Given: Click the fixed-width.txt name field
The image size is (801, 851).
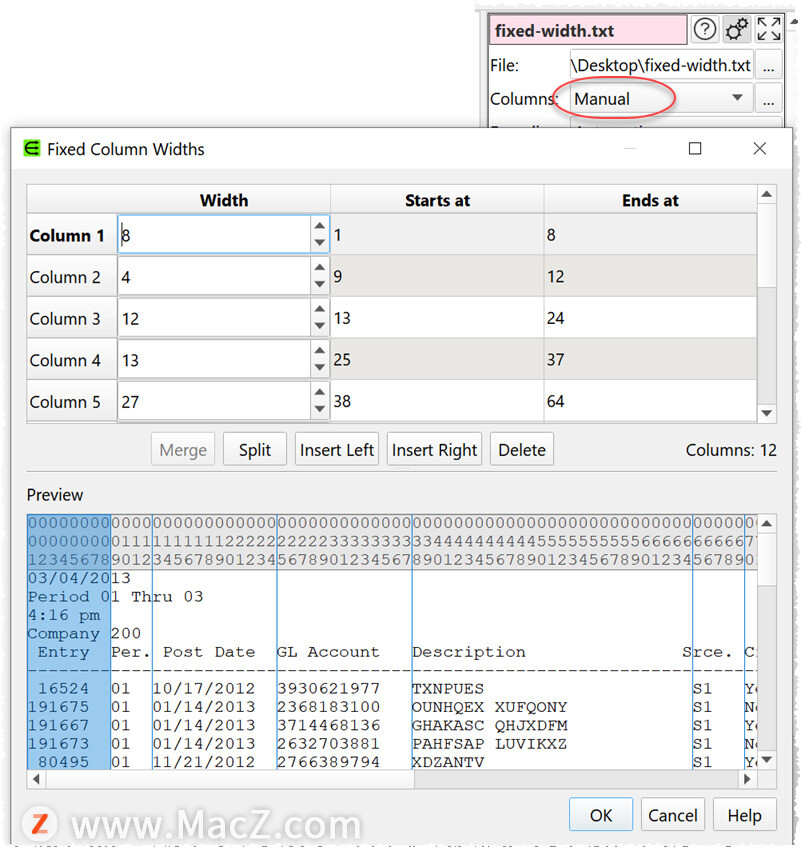Looking at the screenshot, I should coord(588,30).
